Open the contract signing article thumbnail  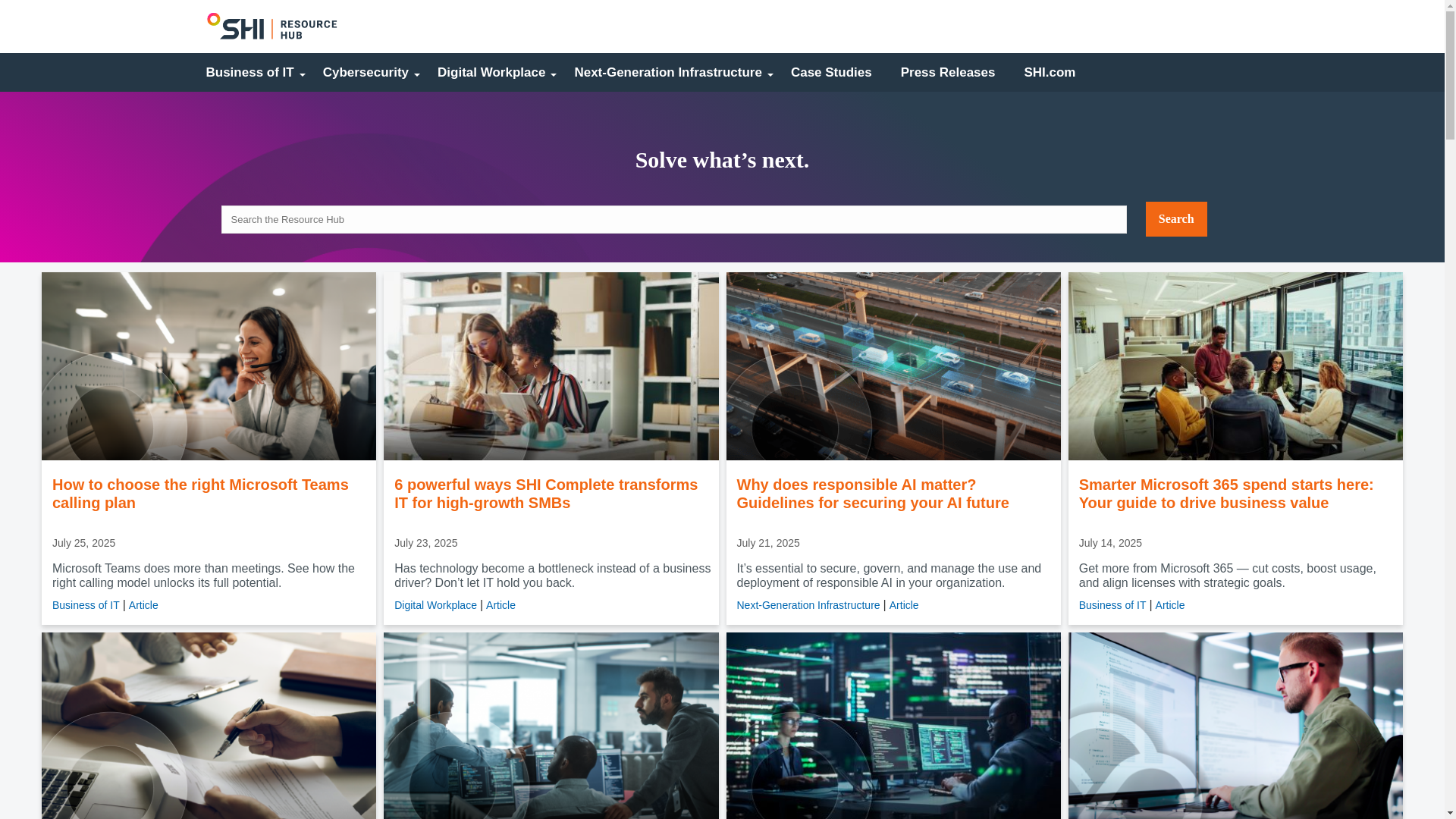coord(209,726)
